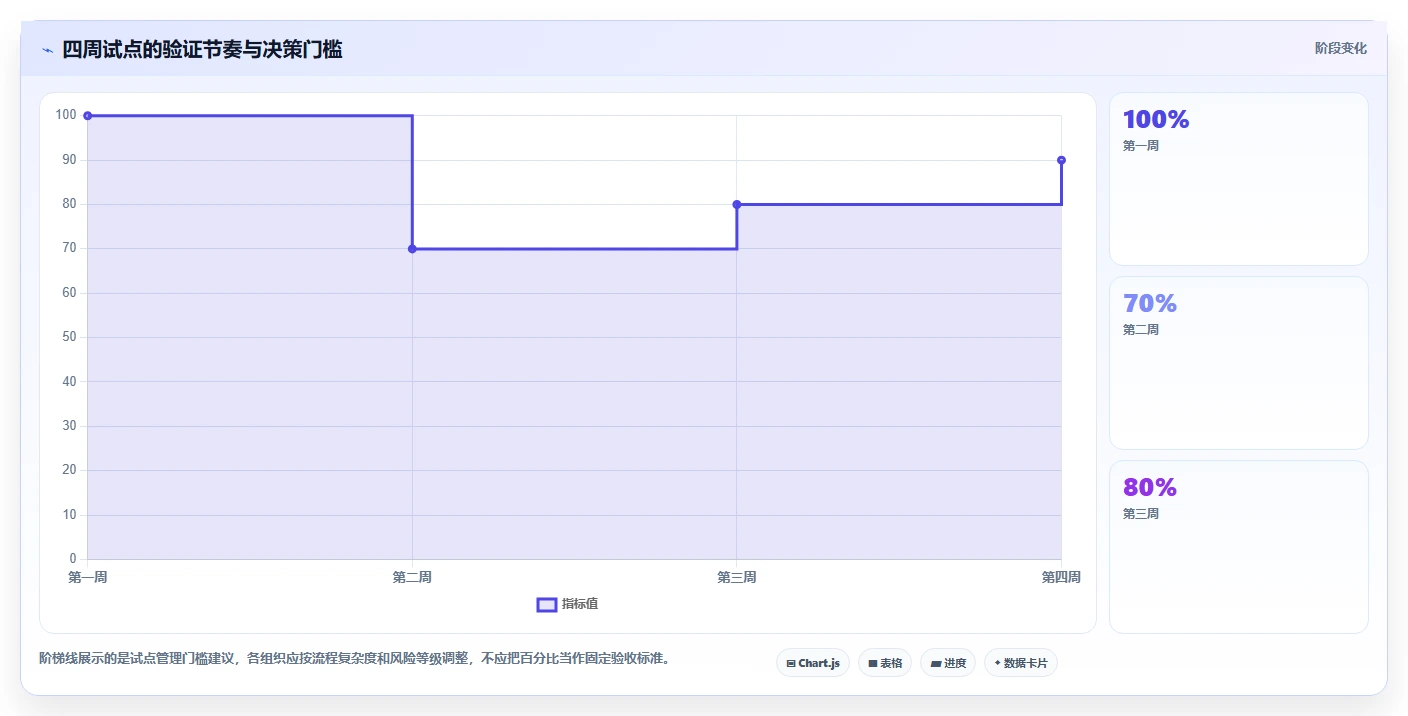The height and width of the screenshot is (716, 1408).
Task: Click the 70% value in the 第二周 card
Action: coord(1150,304)
